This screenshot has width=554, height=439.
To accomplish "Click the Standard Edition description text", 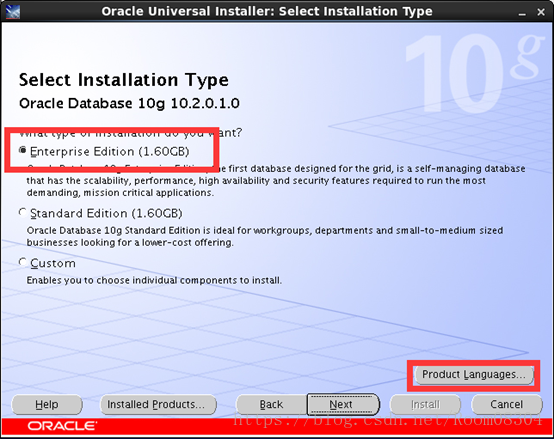I will click(x=265, y=236).
